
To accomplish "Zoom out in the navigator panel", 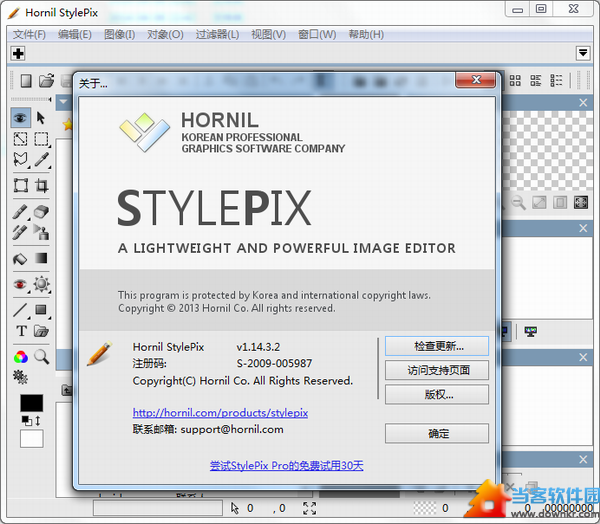I will (x=519, y=202).
